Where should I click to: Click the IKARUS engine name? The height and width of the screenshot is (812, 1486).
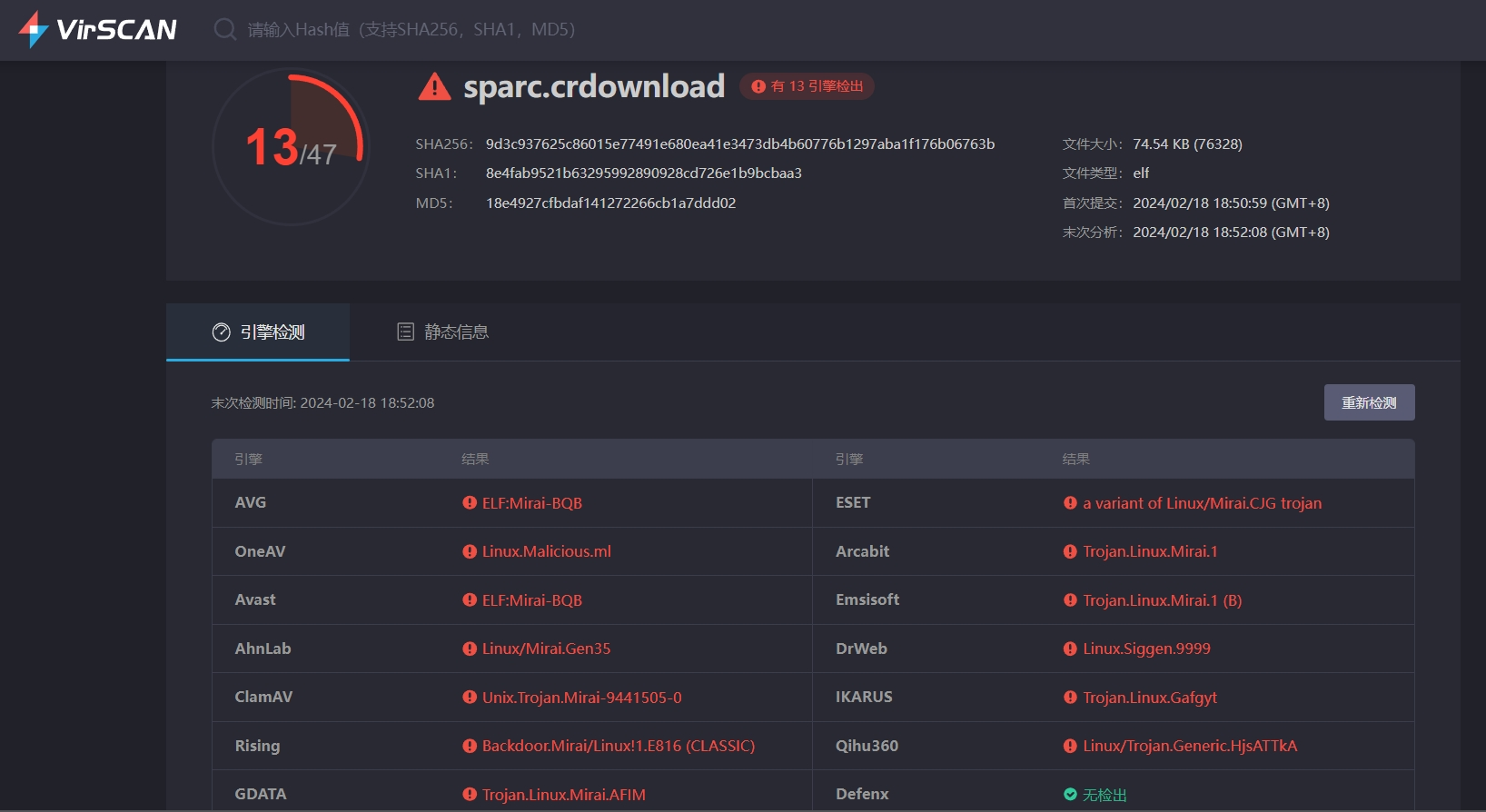[864, 697]
